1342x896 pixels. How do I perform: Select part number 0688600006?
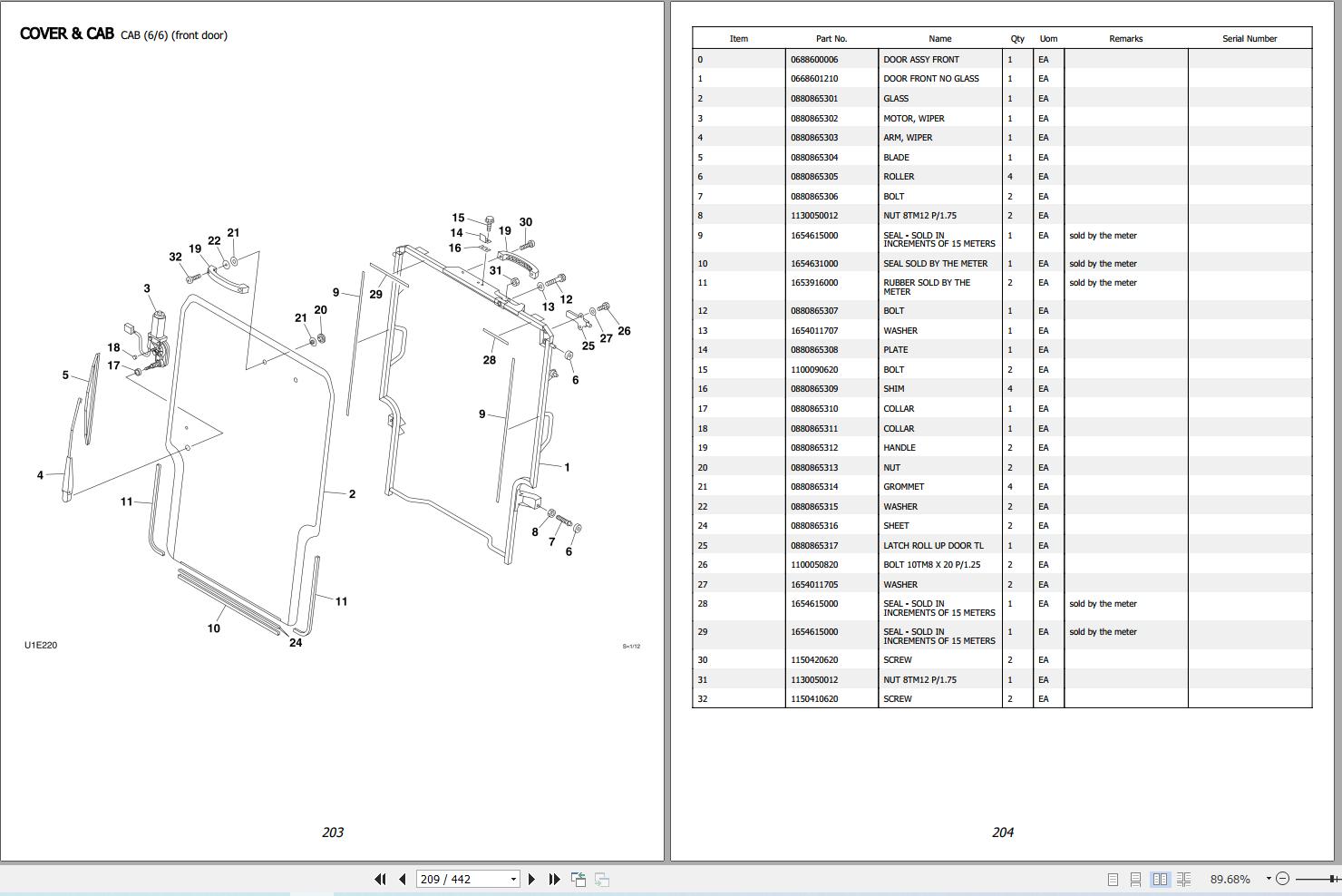[814, 60]
